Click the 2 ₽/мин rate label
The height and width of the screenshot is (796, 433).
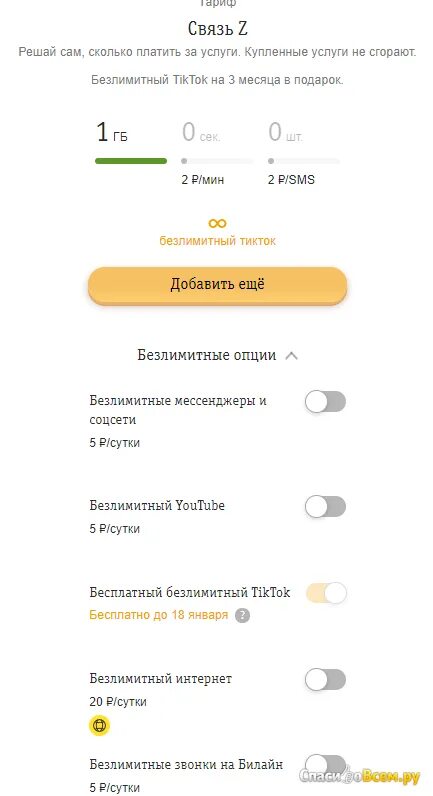203,180
